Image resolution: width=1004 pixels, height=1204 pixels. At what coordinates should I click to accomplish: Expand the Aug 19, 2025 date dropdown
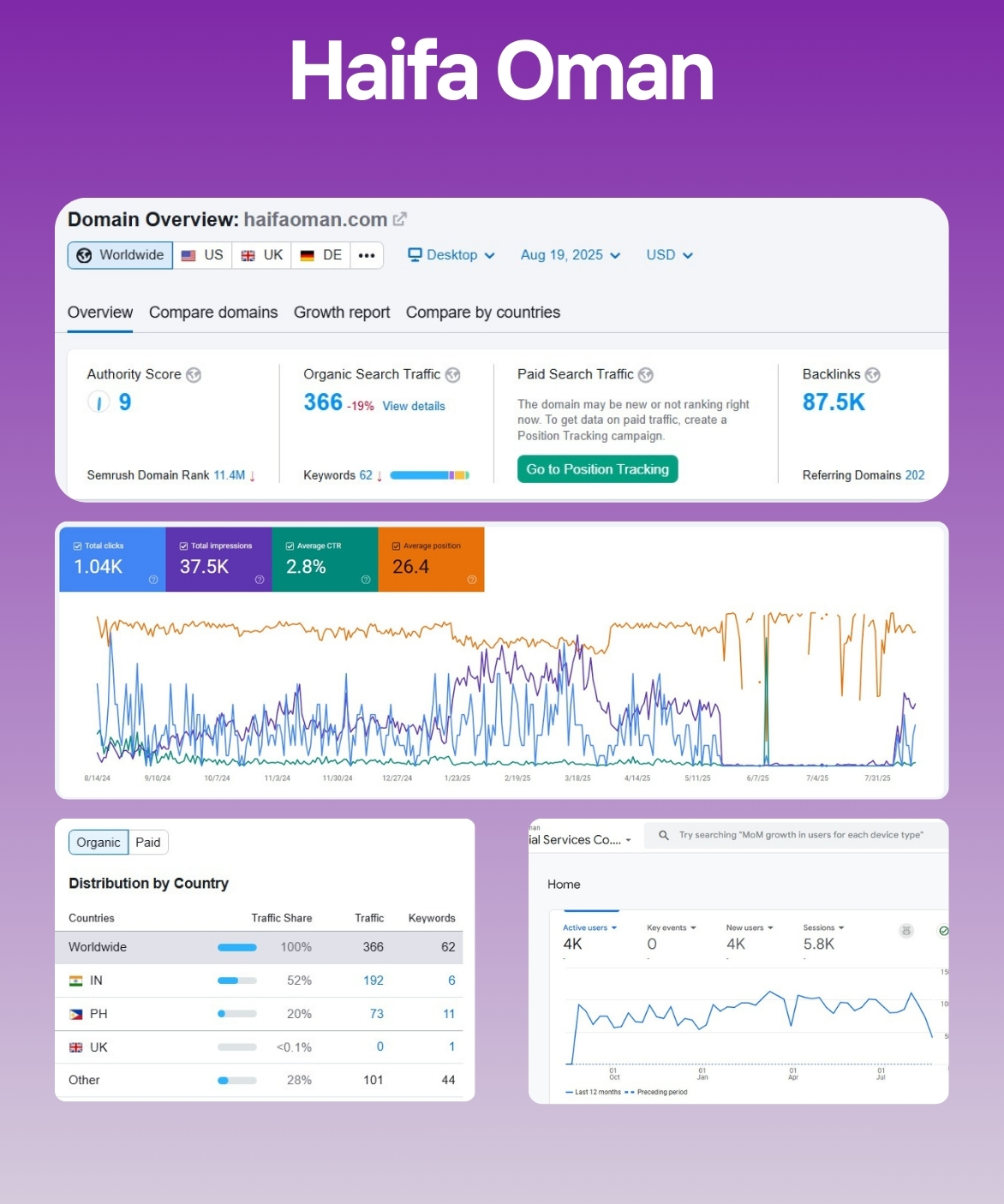(571, 255)
